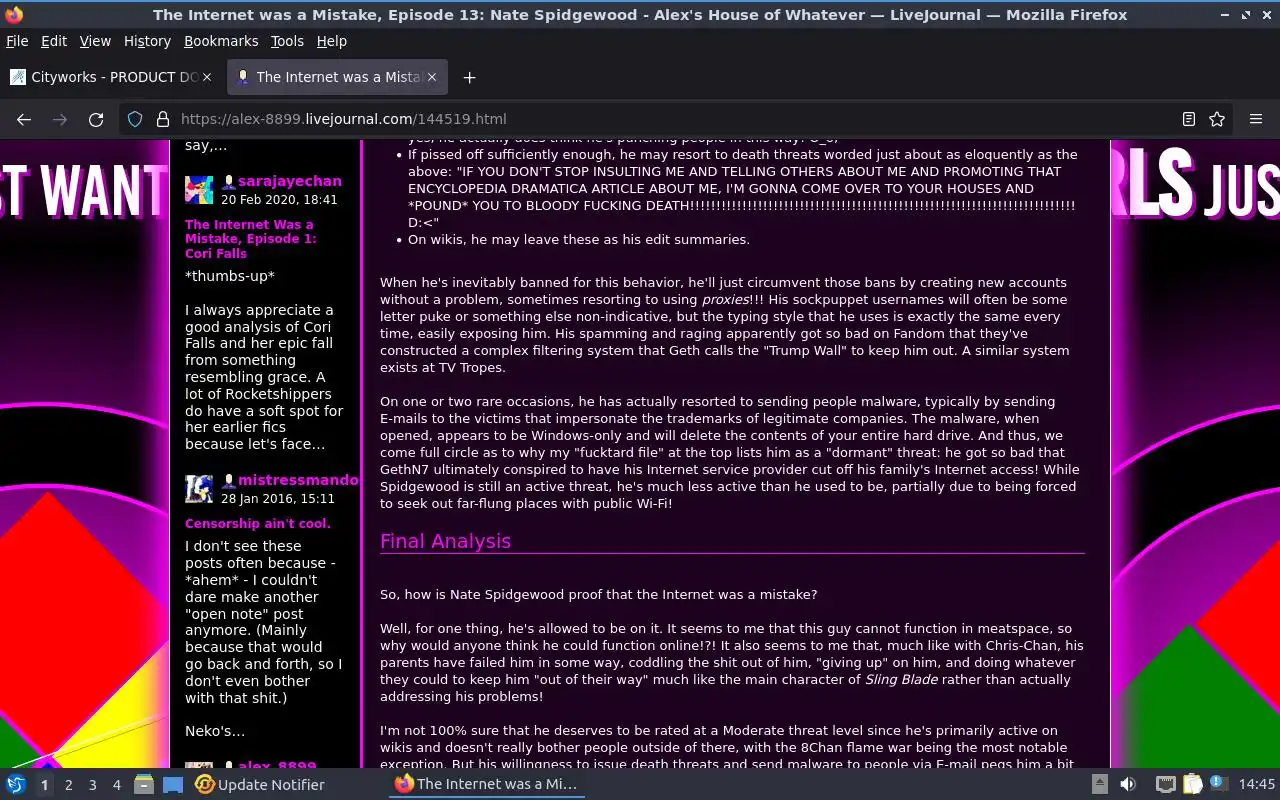Open a new tab with plus button

point(469,77)
